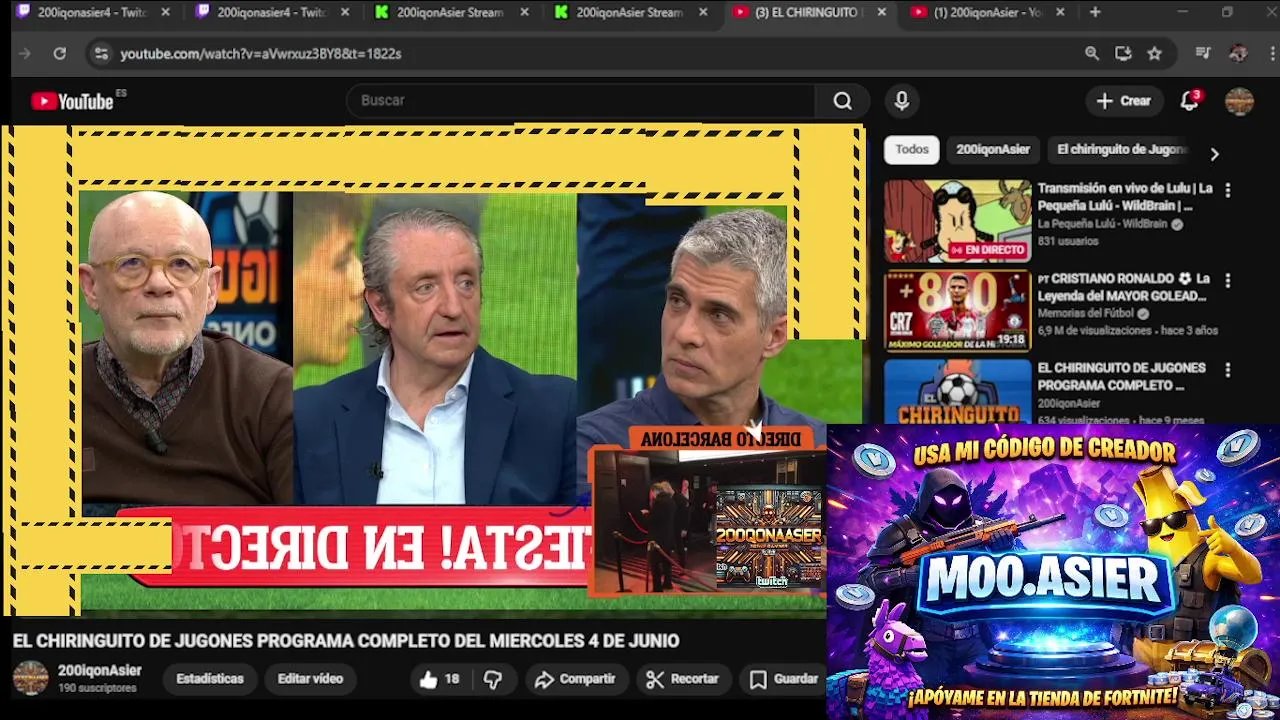This screenshot has width=1280, height=720.
Task: Open site information icon beside URL
Action: [x=100, y=53]
